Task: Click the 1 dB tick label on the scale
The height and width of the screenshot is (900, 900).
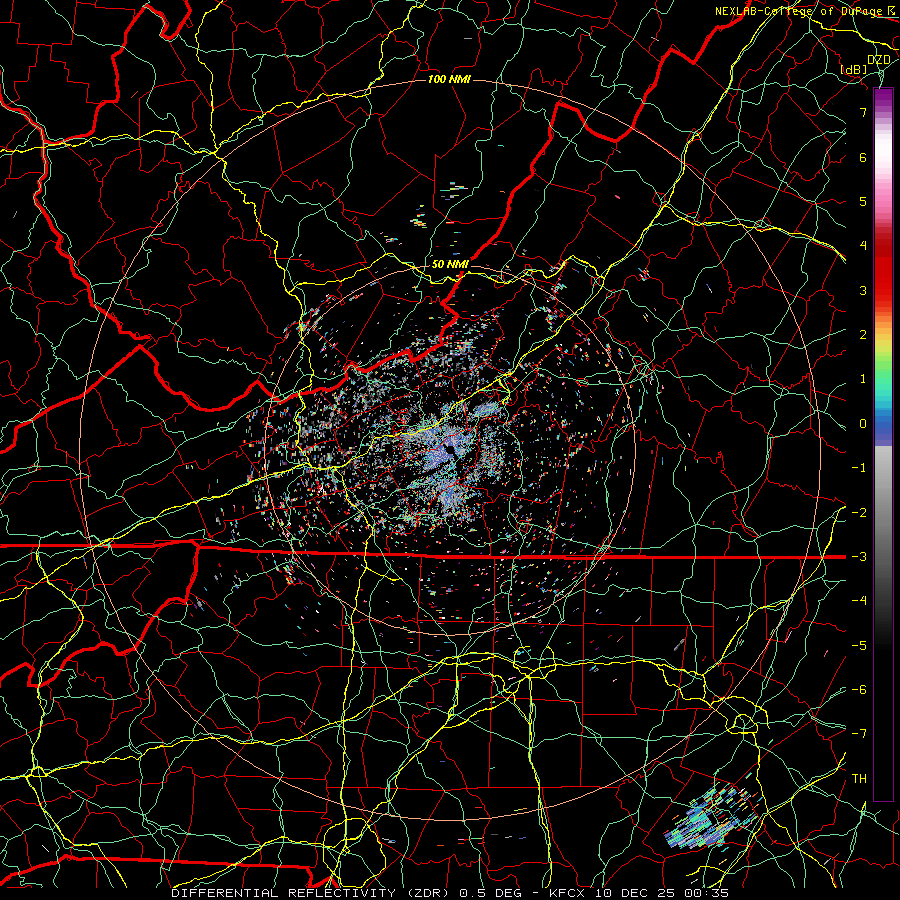Action: click(863, 379)
